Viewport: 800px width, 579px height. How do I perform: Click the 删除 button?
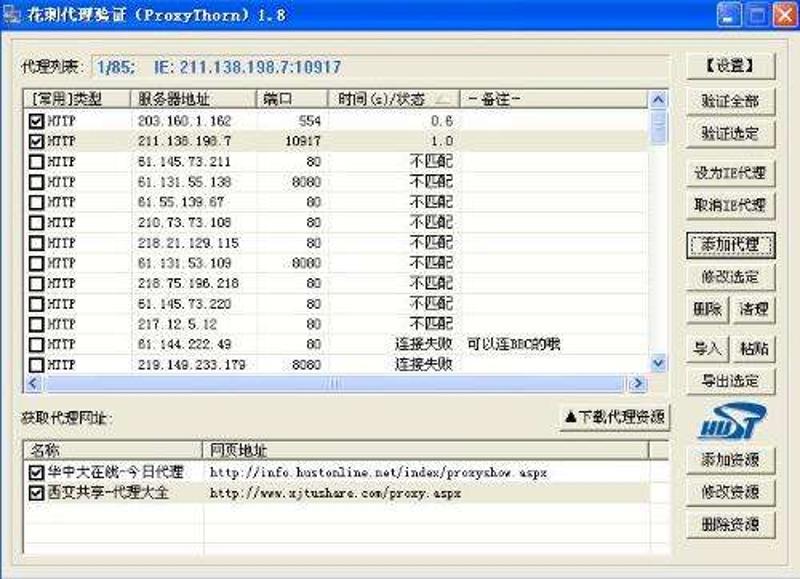708,309
